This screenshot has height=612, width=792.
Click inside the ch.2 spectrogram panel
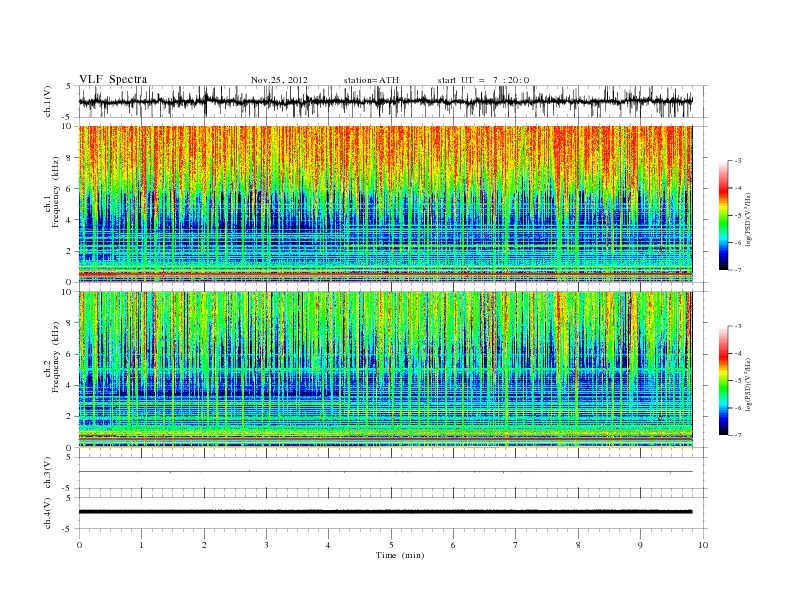click(x=385, y=370)
